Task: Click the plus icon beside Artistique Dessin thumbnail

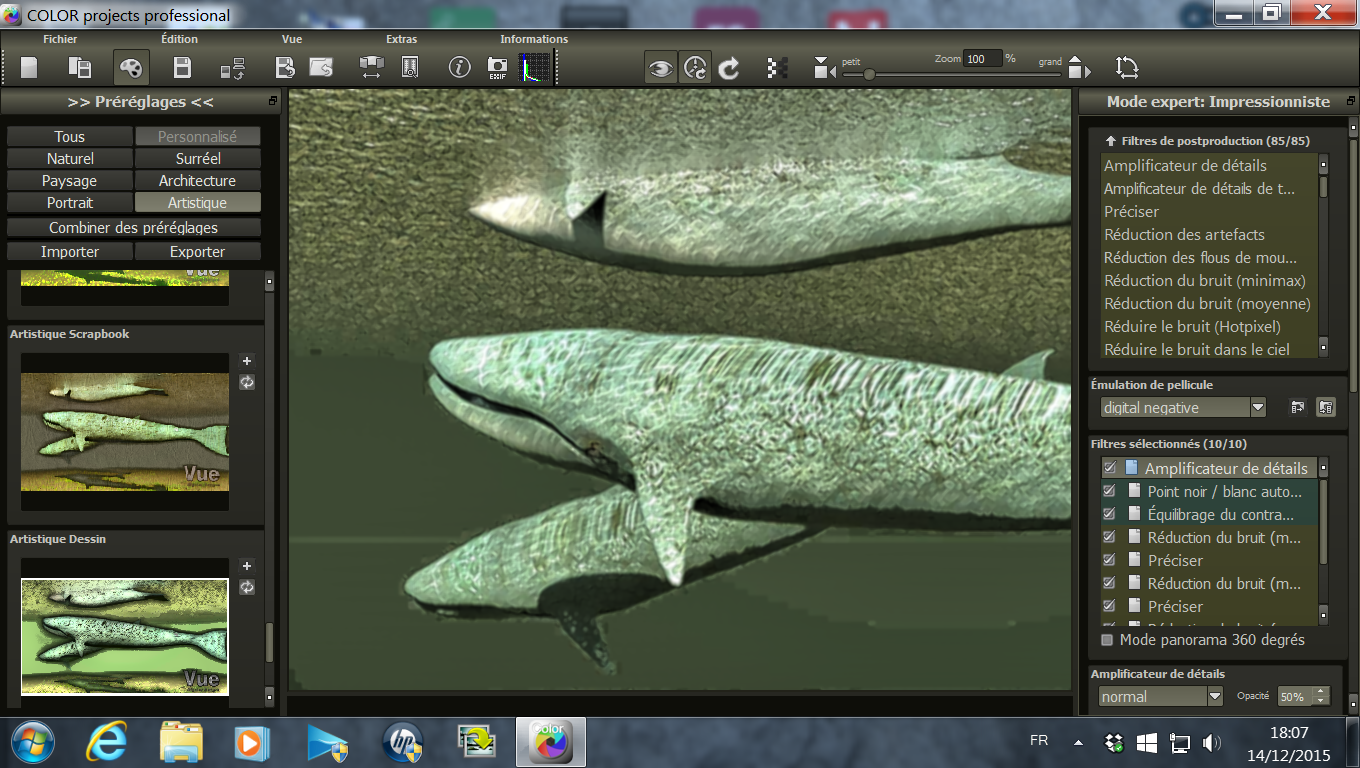Action: [x=247, y=566]
